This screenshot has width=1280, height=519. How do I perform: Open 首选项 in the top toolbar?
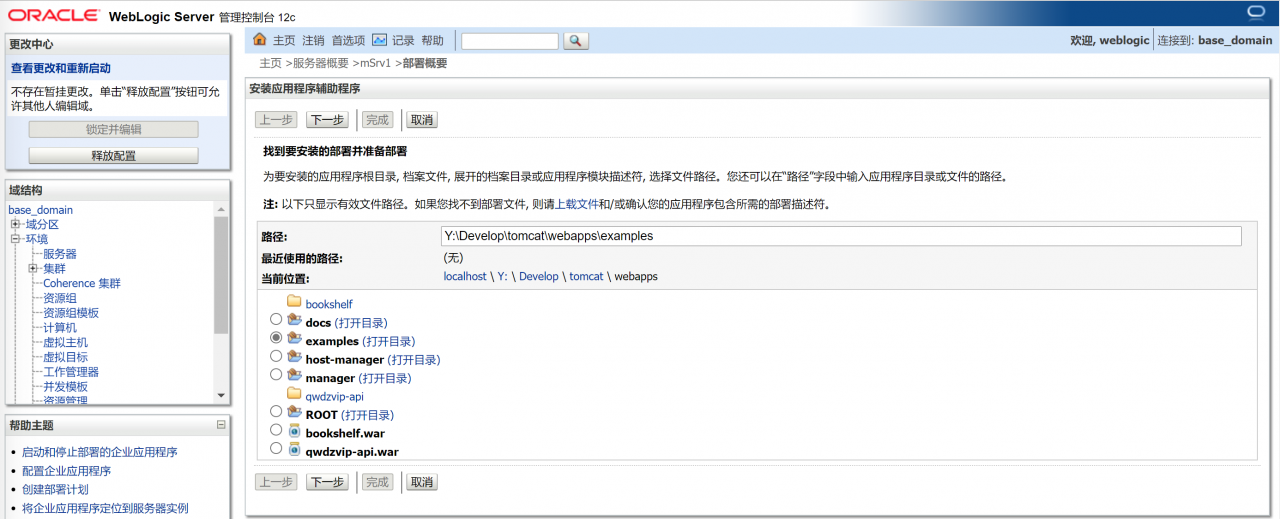(x=348, y=41)
